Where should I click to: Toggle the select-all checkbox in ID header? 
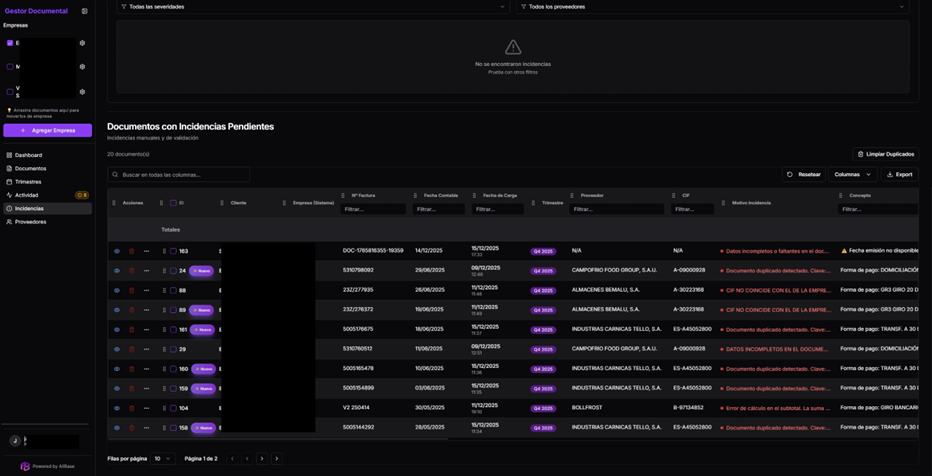click(173, 203)
